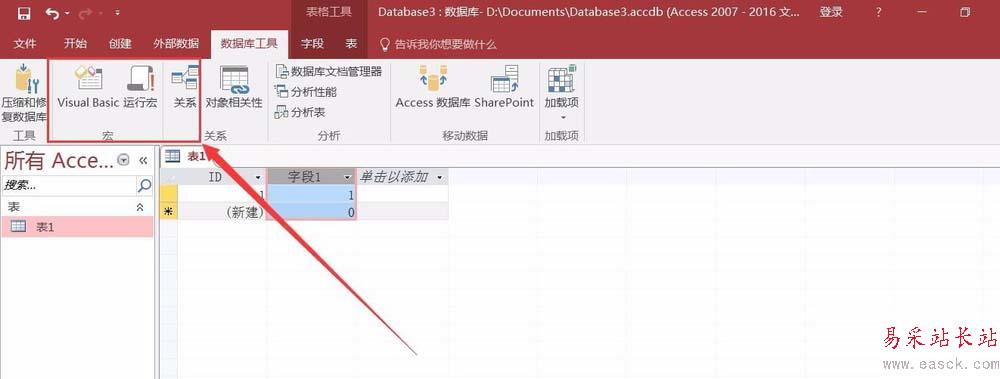
Task: Select the new record asterisk row selector
Action: point(169,212)
